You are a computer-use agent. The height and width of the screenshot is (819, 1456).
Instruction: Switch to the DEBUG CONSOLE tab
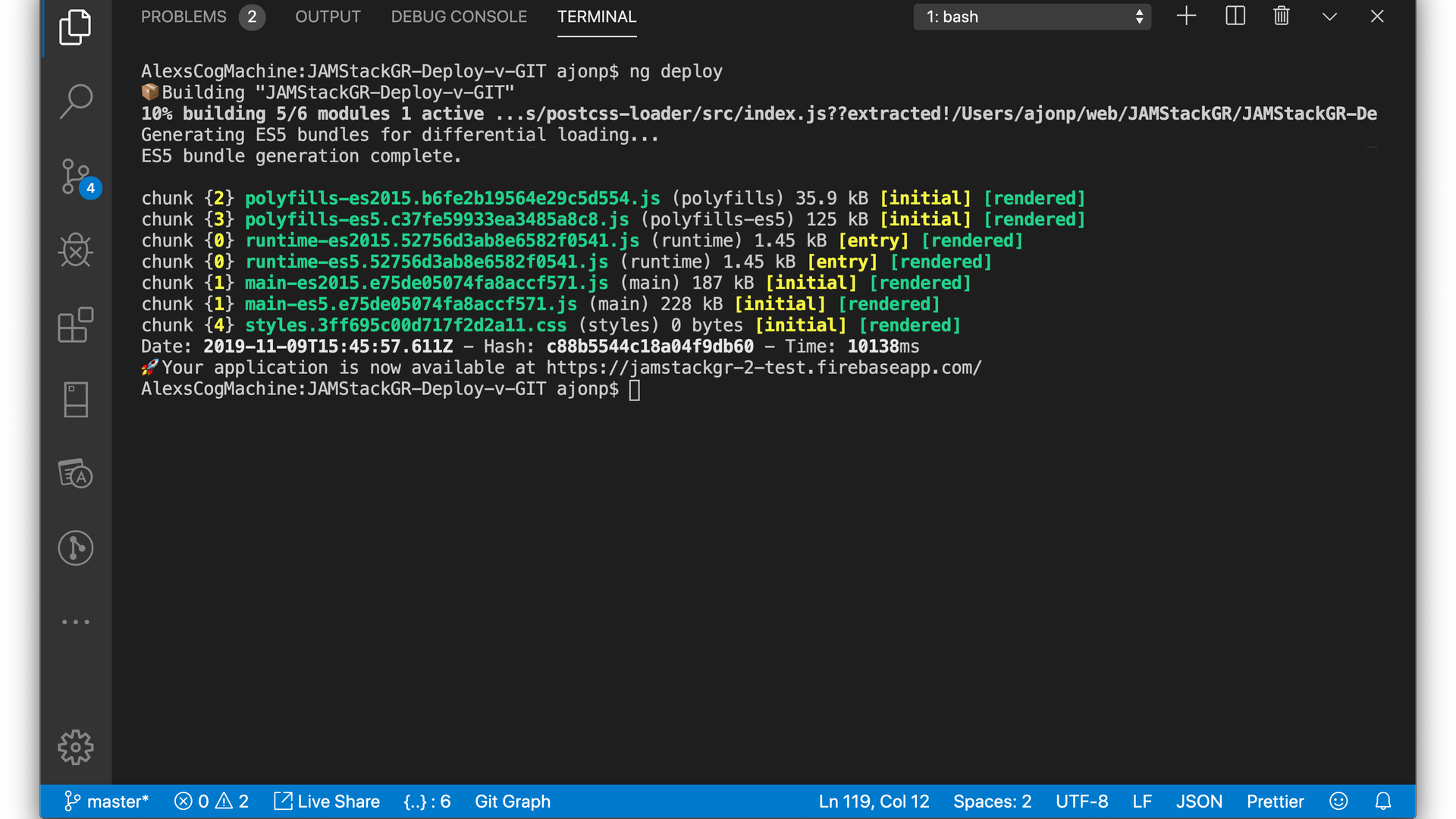(x=459, y=17)
